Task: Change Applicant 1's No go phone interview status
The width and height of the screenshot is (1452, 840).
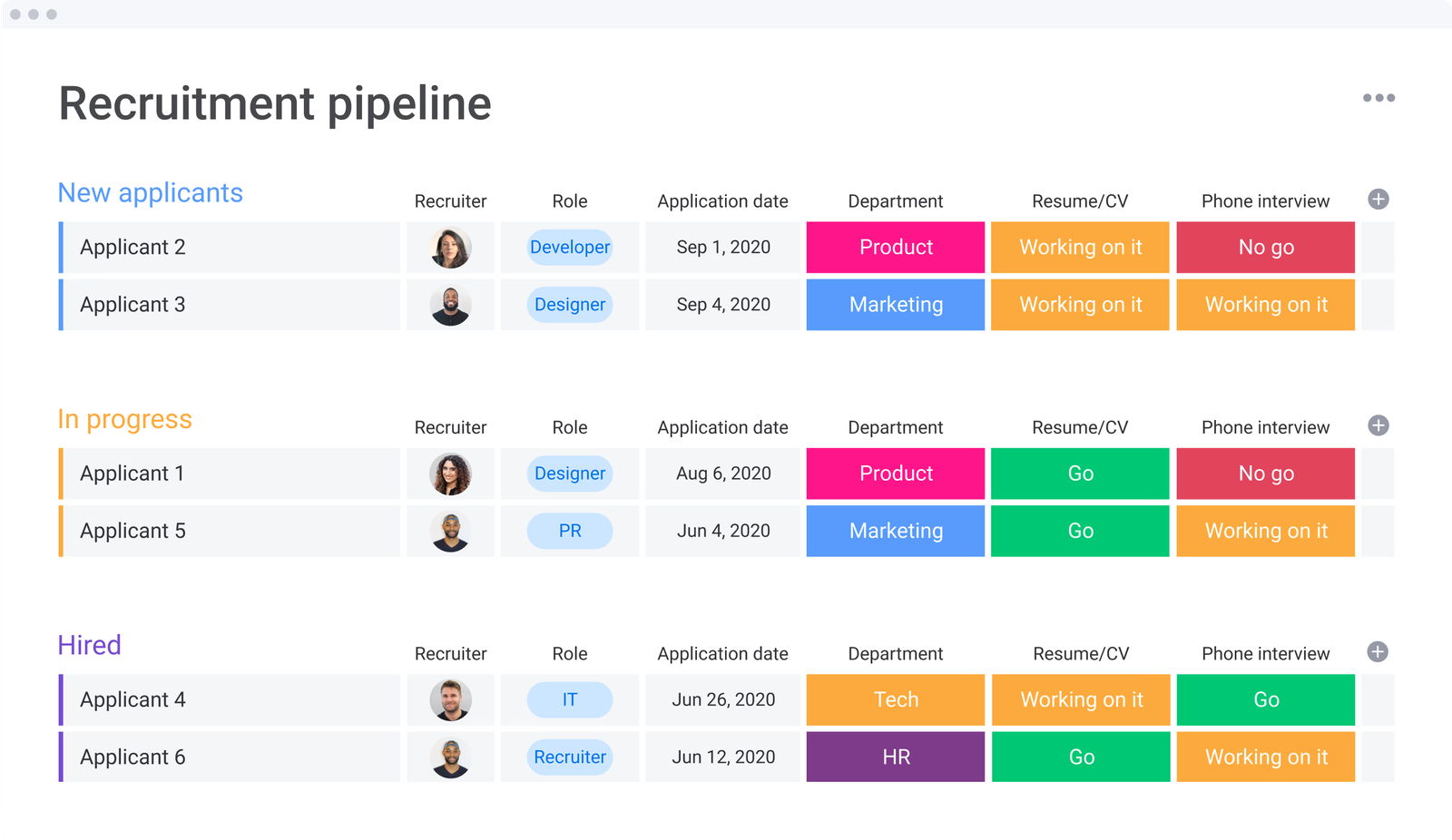Action: tap(1264, 473)
